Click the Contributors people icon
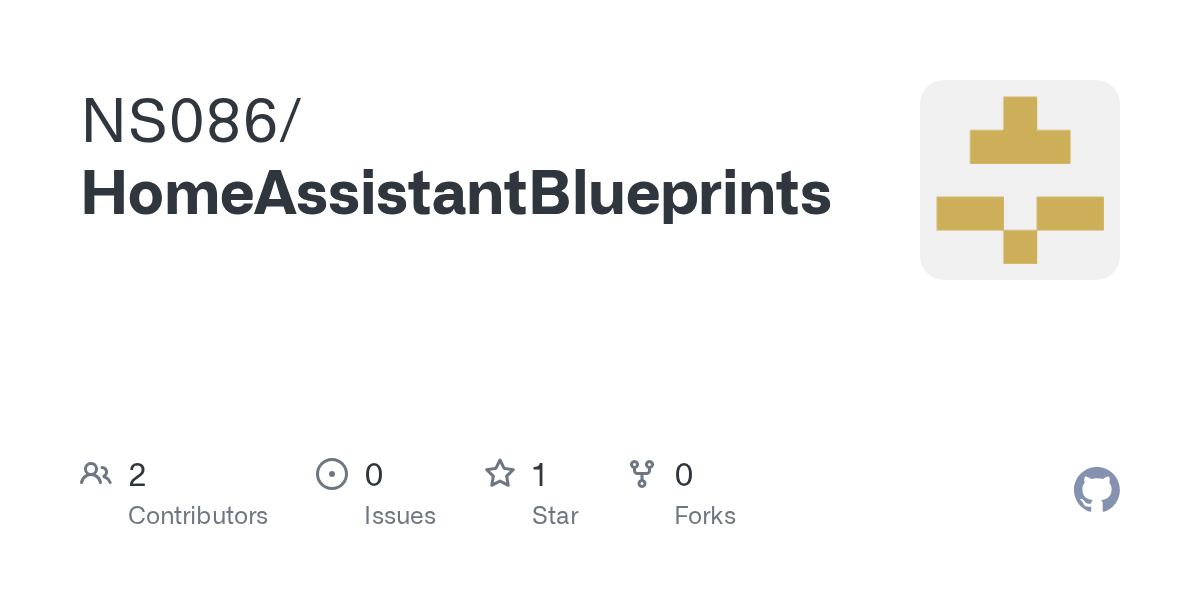This screenshot has height=600, width=1200. coord(96,474)
